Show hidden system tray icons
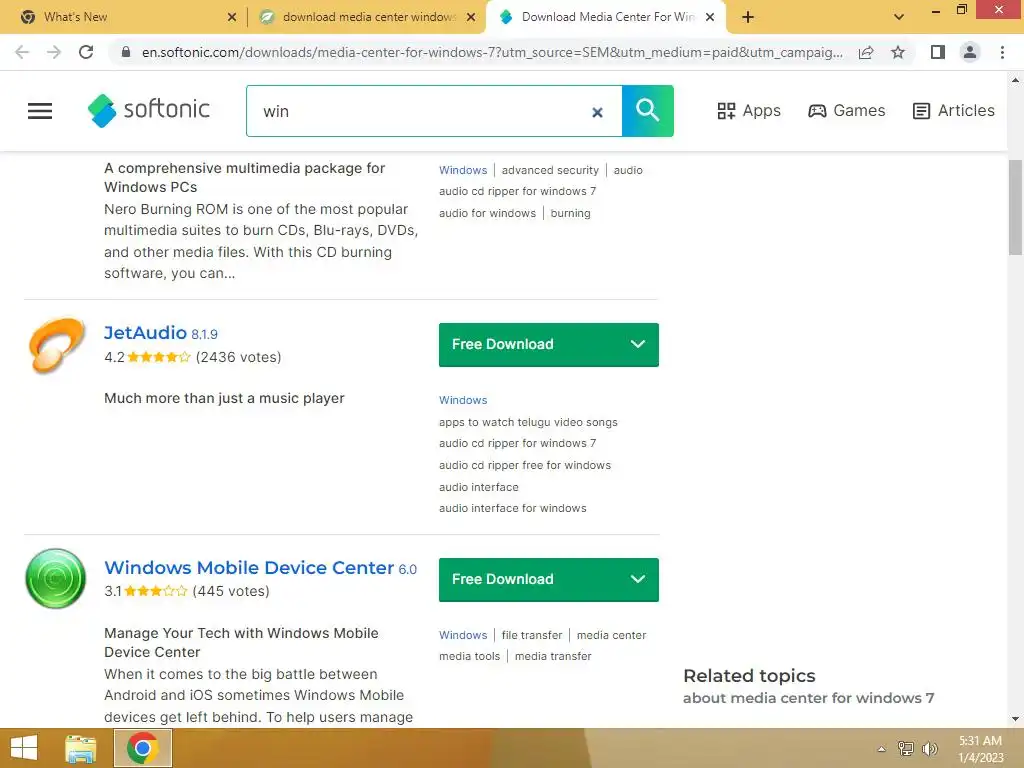This screenshot has width=1024, height=768. [881, 749]
